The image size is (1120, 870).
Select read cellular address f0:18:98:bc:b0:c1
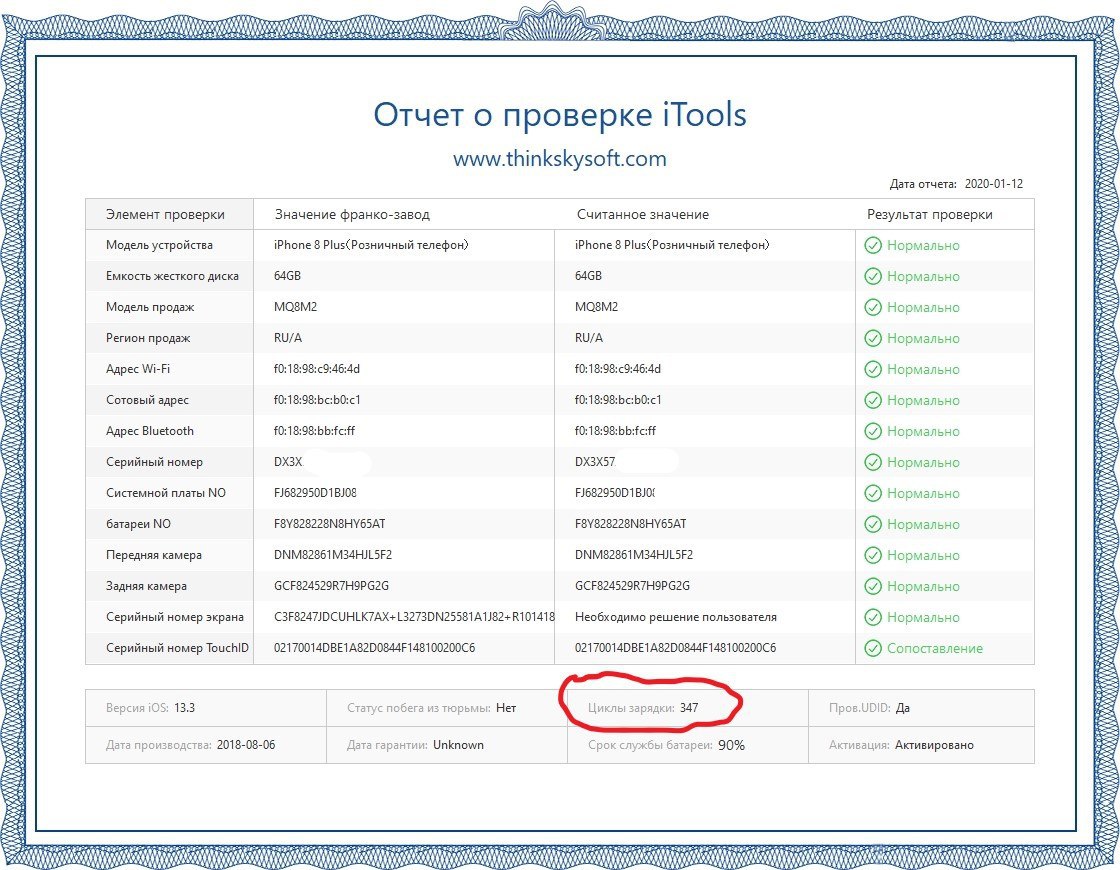618,400
